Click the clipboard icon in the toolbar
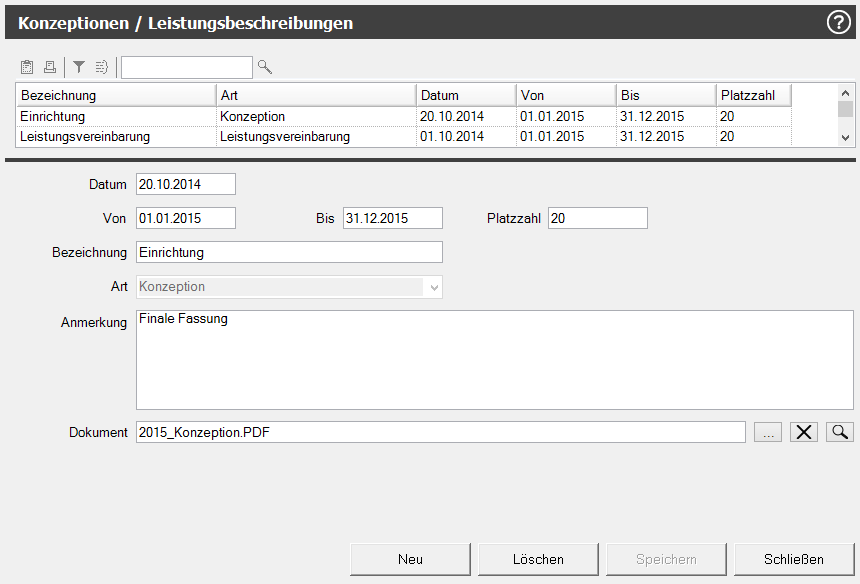This screenshot has height=584, width=860. 27,67
